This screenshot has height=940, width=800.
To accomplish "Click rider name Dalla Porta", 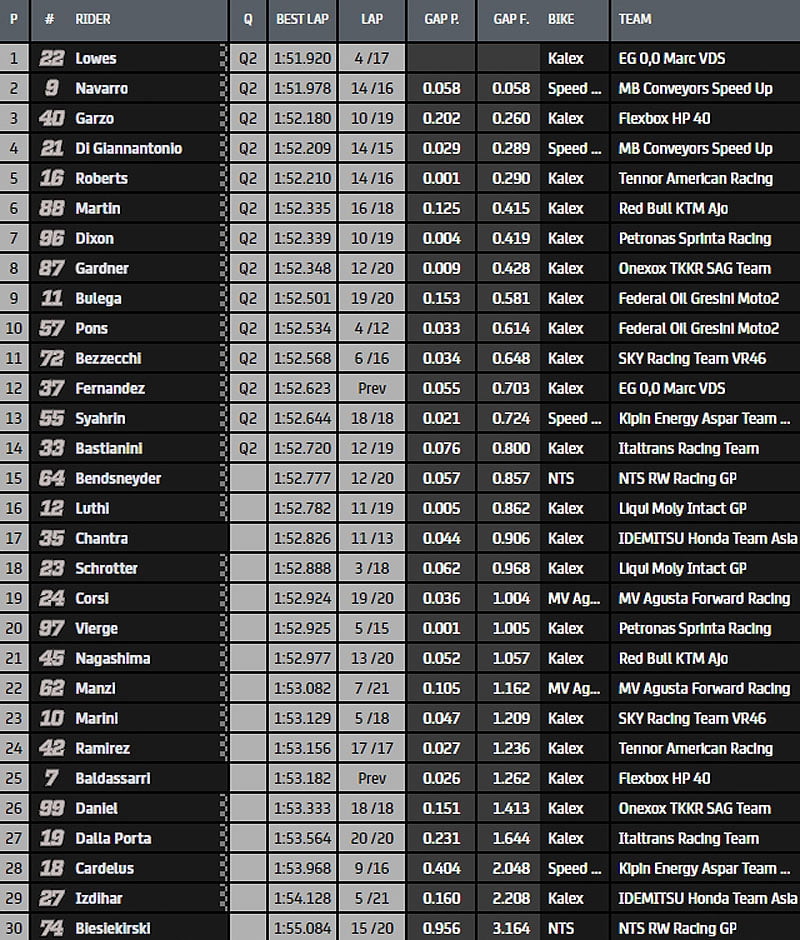I will click(x=113, y=839).
